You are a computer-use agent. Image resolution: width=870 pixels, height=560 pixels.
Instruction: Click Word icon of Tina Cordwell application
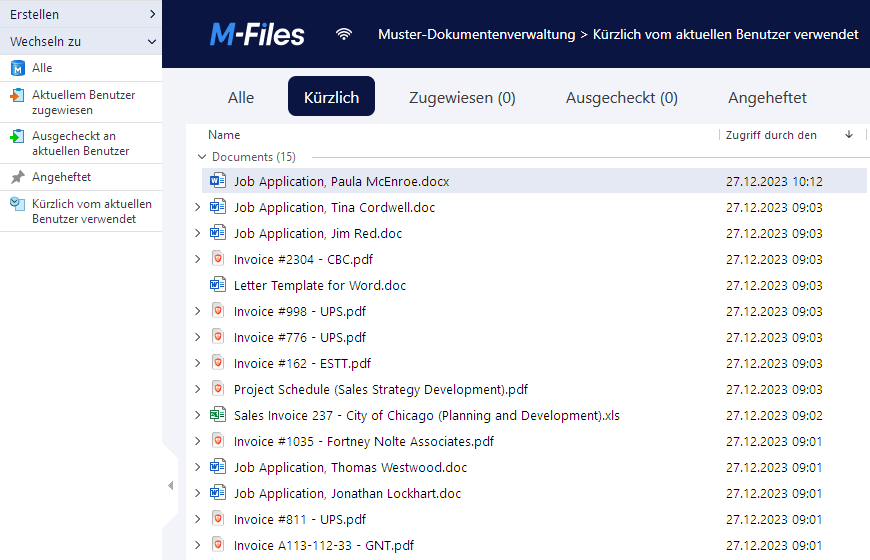218,207
